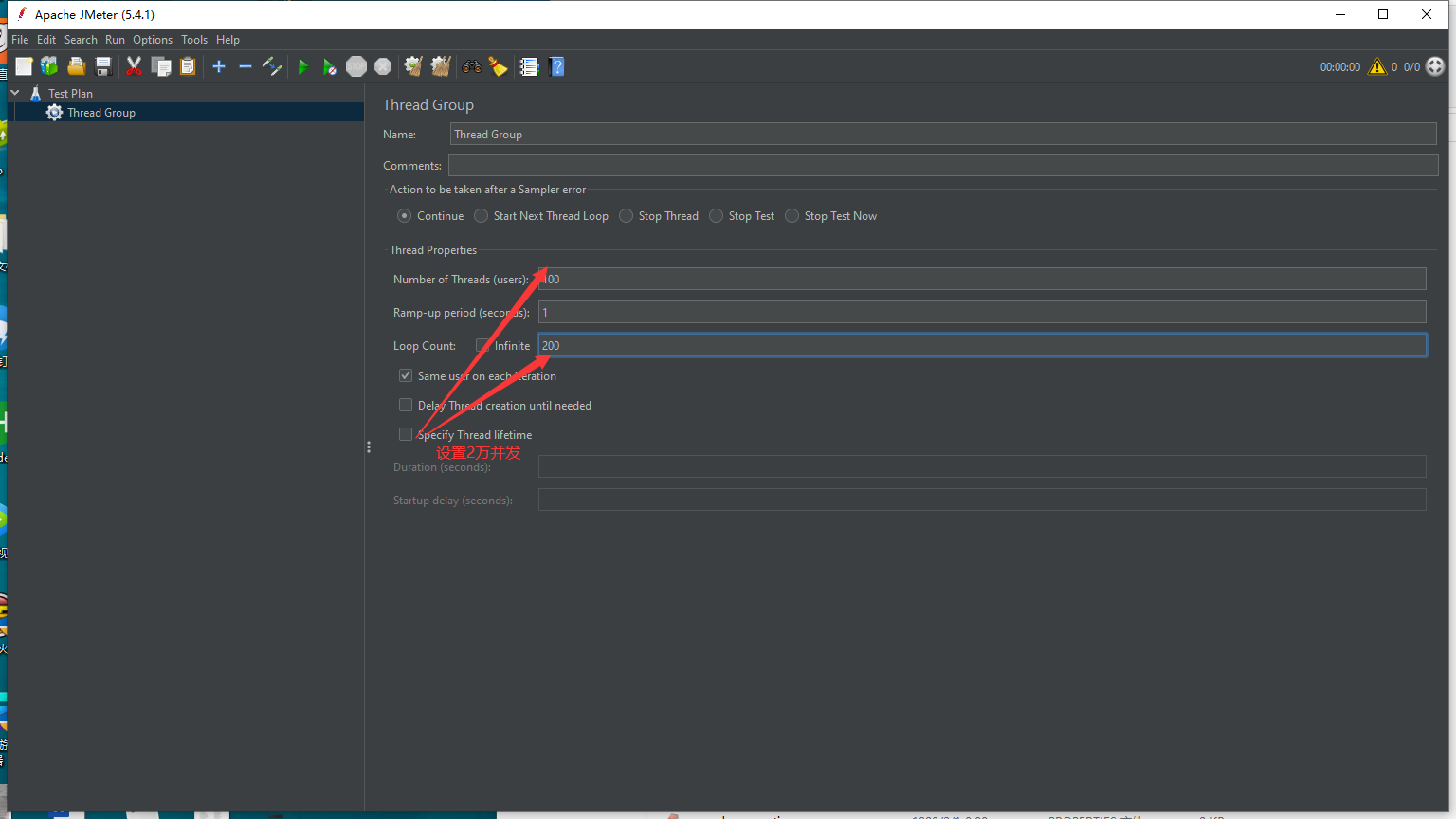Image resolution: width=1456 pixels, height=819 pixels.
Task: Click the warning triangle log indicator
Action: (1376, 66)
